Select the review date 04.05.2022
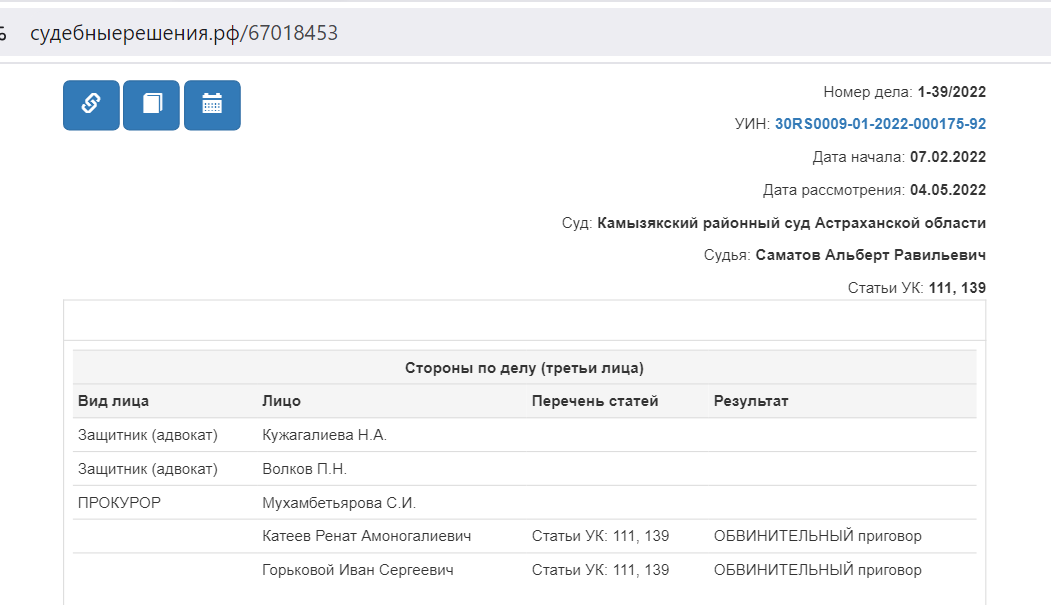Screen dimensions: 1051x605 pyautogui.click(x=948, y=190)
